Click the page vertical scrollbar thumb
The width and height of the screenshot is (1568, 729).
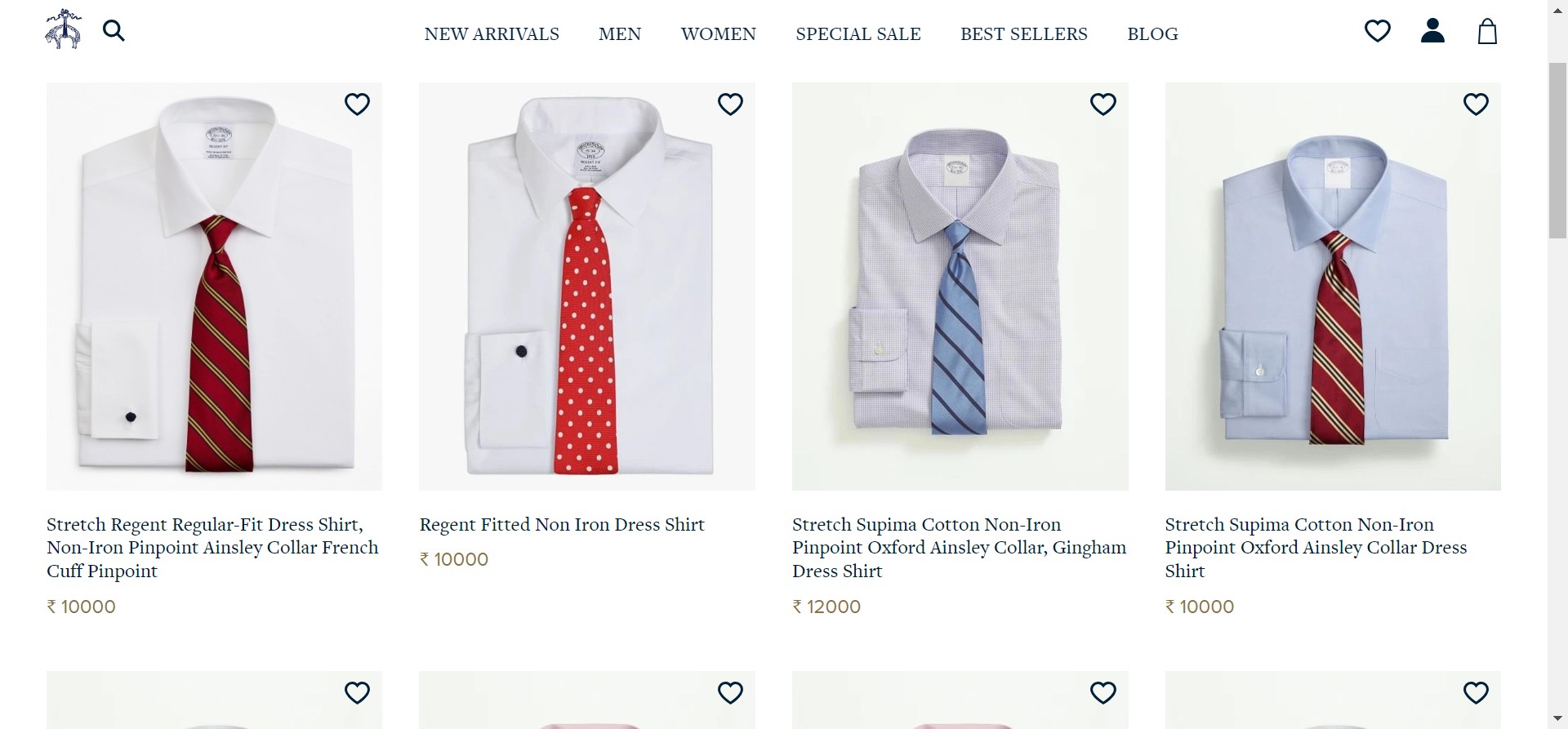coord(1557,151)
